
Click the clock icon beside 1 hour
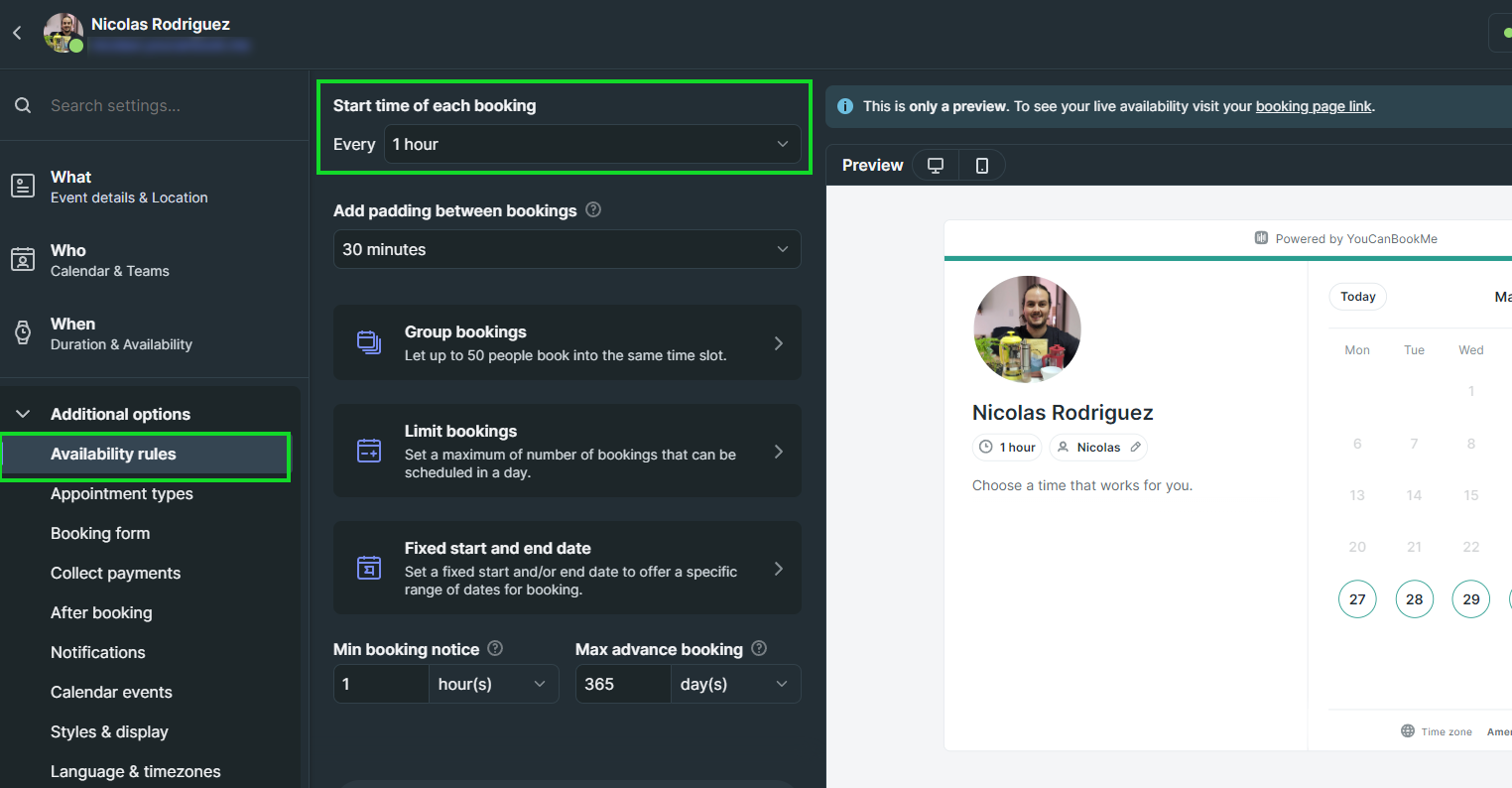point(986,448)
